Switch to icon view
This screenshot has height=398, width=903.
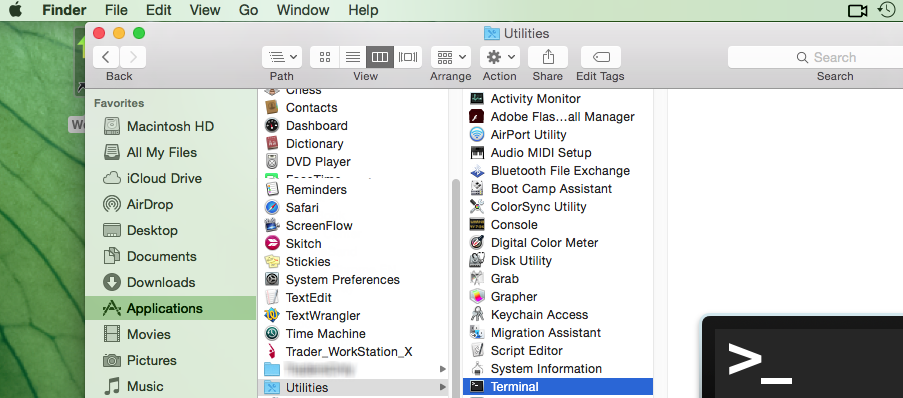click(x=325, y=57)
